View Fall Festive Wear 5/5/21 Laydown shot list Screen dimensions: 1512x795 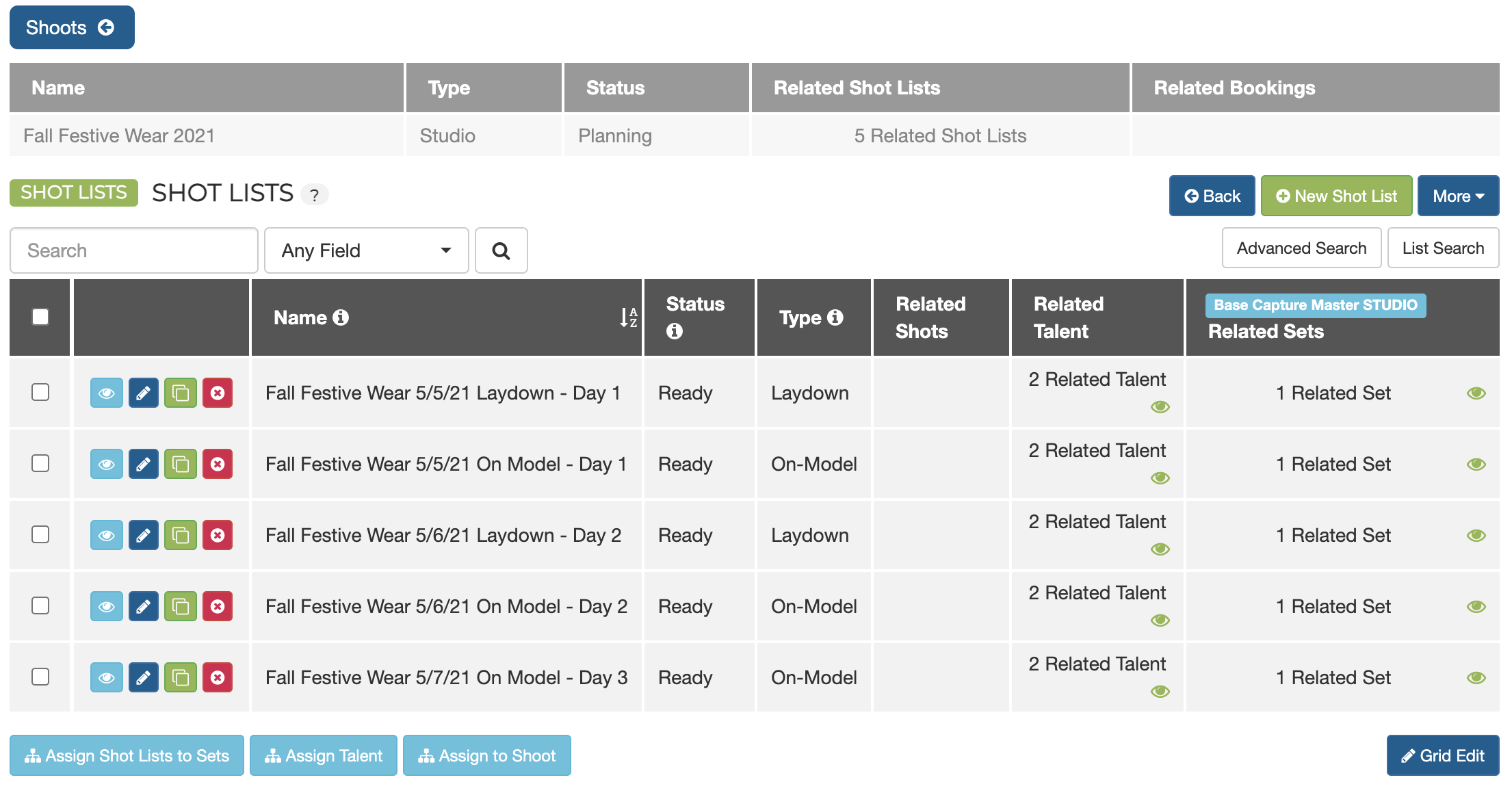(x=107, y=393)
